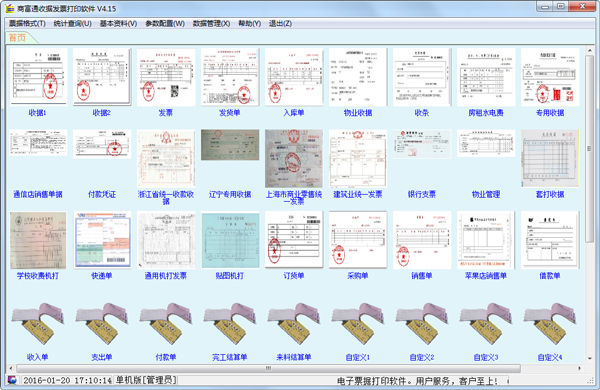Open the 入库单 template icon
The width and height of the screenshot is (600, 390).
tap(294, 77)
